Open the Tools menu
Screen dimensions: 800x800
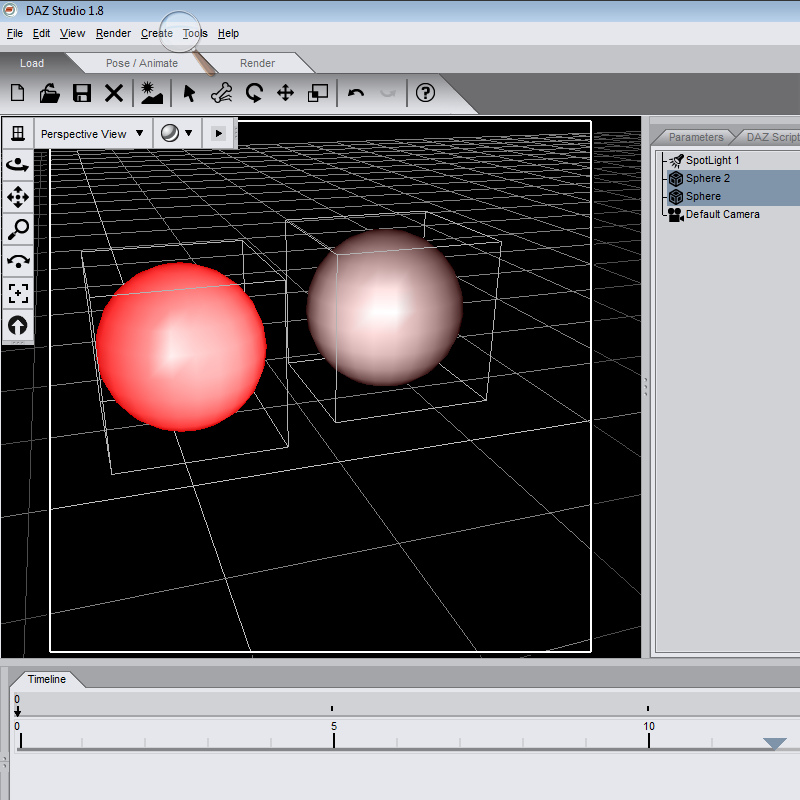tap(195, 33)
